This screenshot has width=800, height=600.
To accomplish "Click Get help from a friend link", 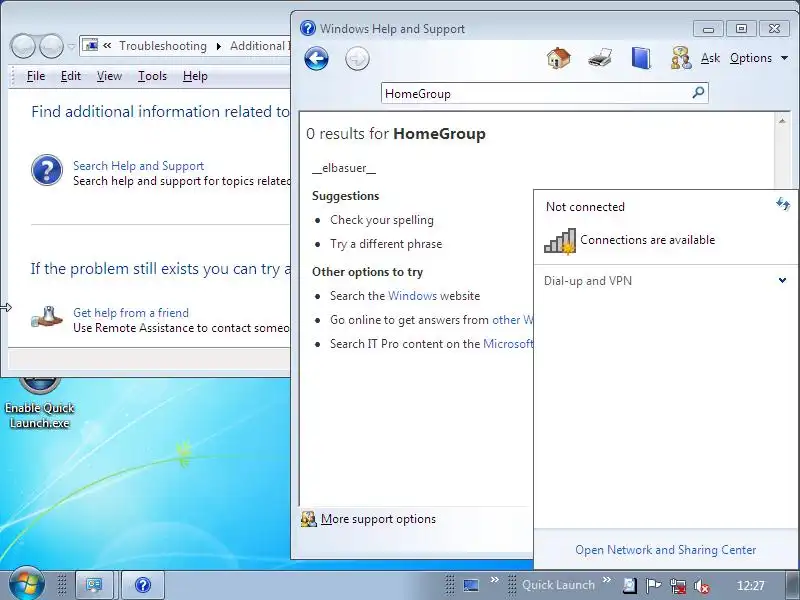I will tap(131, 313).
